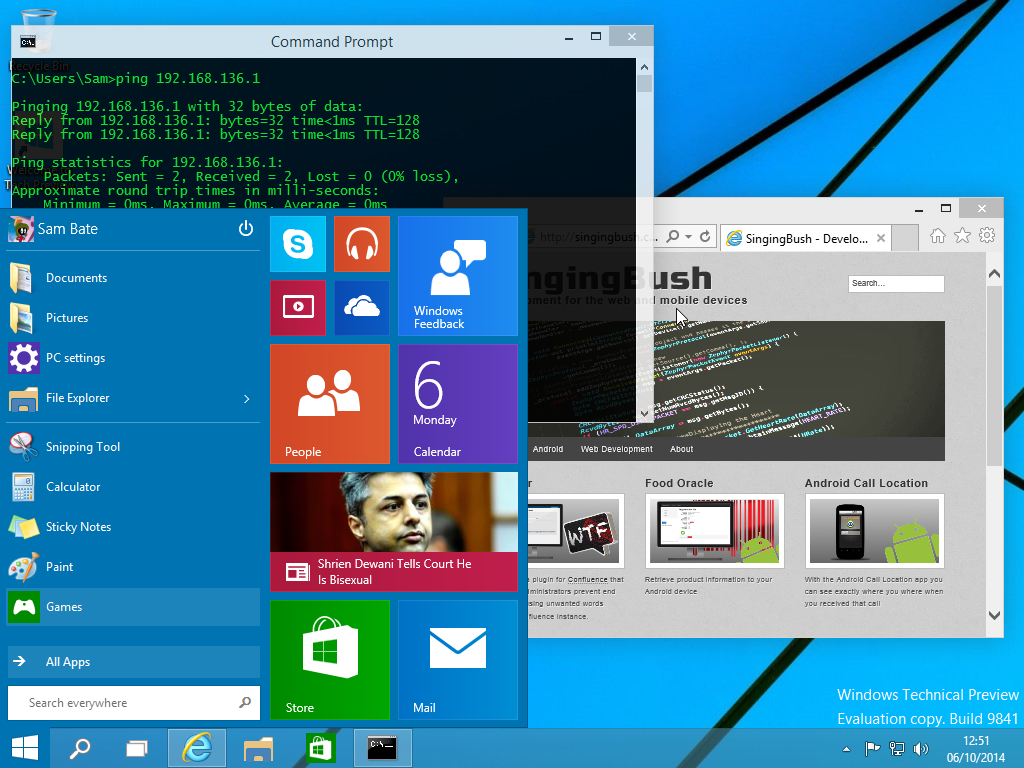Refresh the page in Internet Explorer
Viewport: 1024px width, 768px height.
pyautogui.click(x=705, y=236)
